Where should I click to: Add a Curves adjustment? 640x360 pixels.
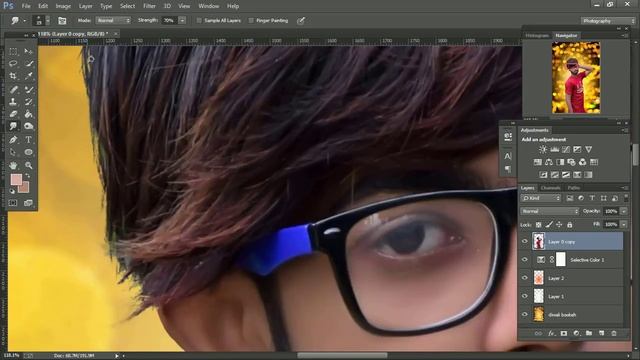click(x=566, y=149)
